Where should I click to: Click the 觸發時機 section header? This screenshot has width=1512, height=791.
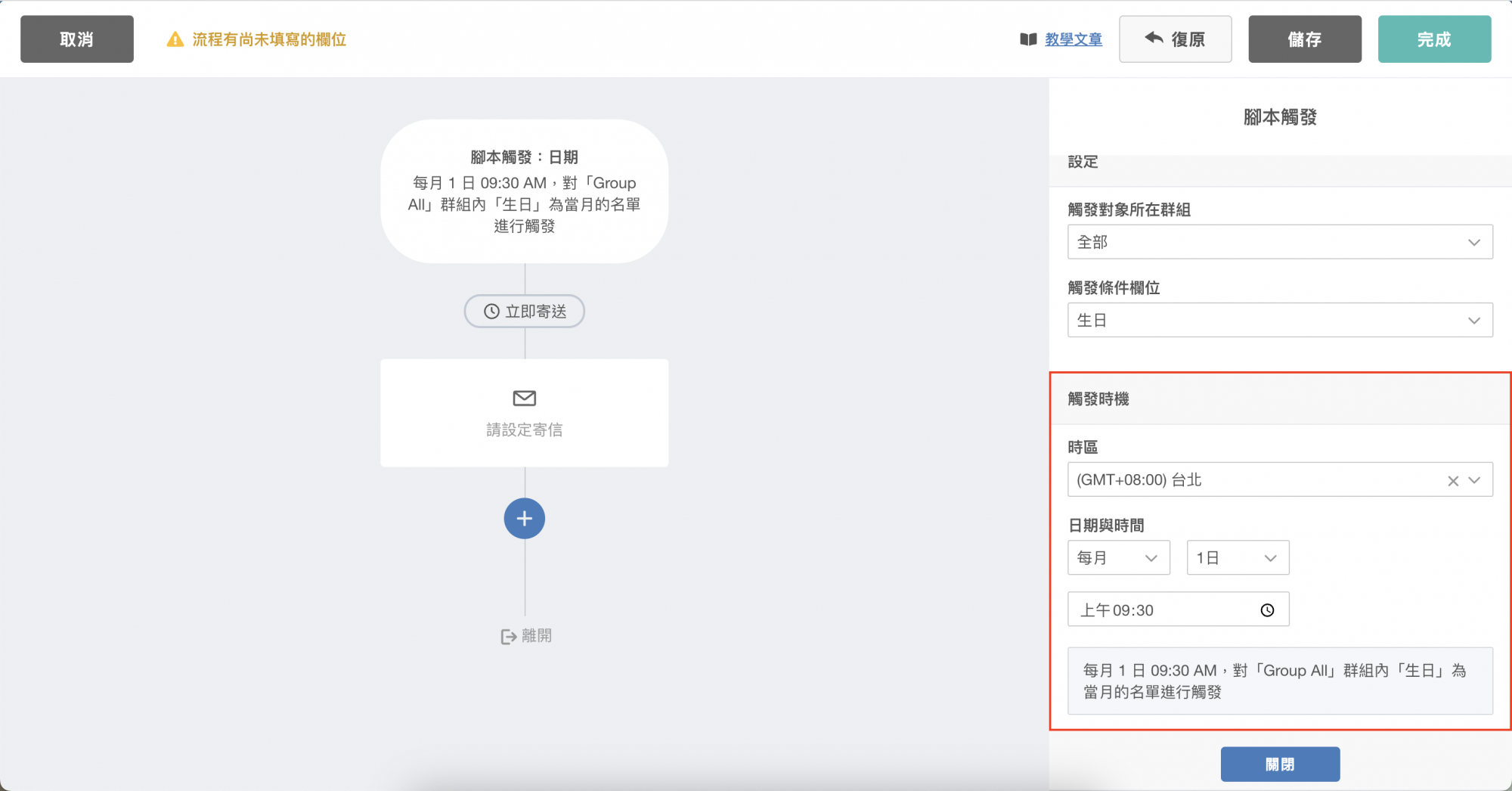(x=1280, y=399)
